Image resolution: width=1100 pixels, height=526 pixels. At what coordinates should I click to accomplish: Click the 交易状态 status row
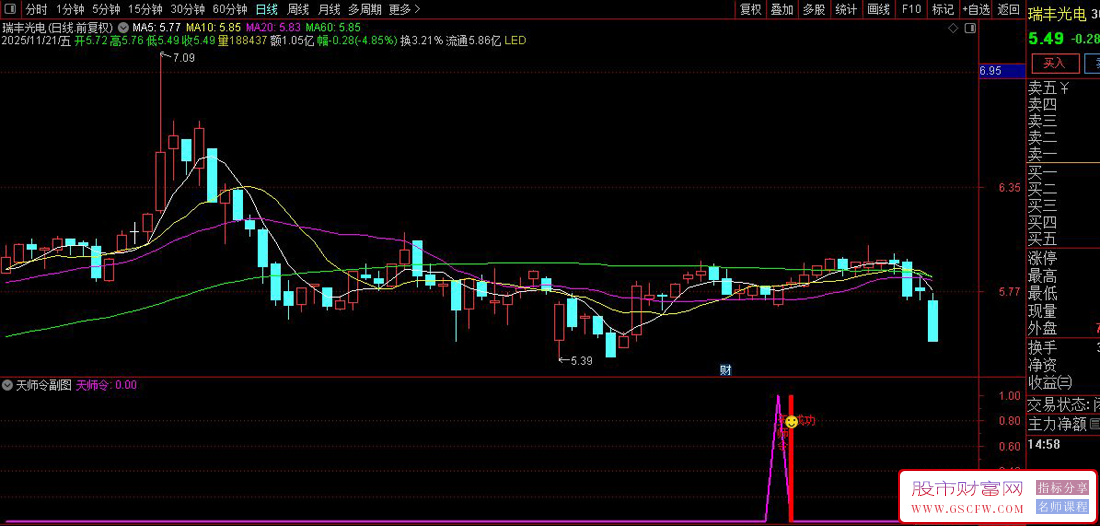click(x=1063, y=405)
